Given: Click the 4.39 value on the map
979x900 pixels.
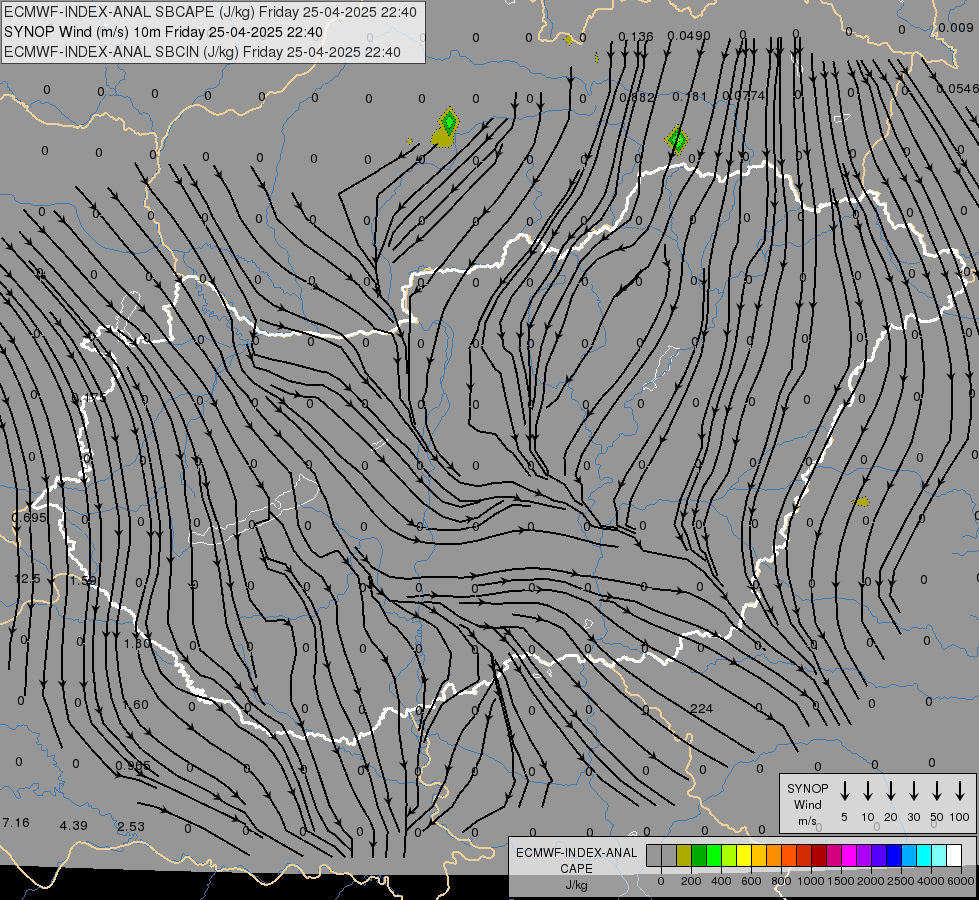Looking at the screenshot, I should [x=73, y=826].
